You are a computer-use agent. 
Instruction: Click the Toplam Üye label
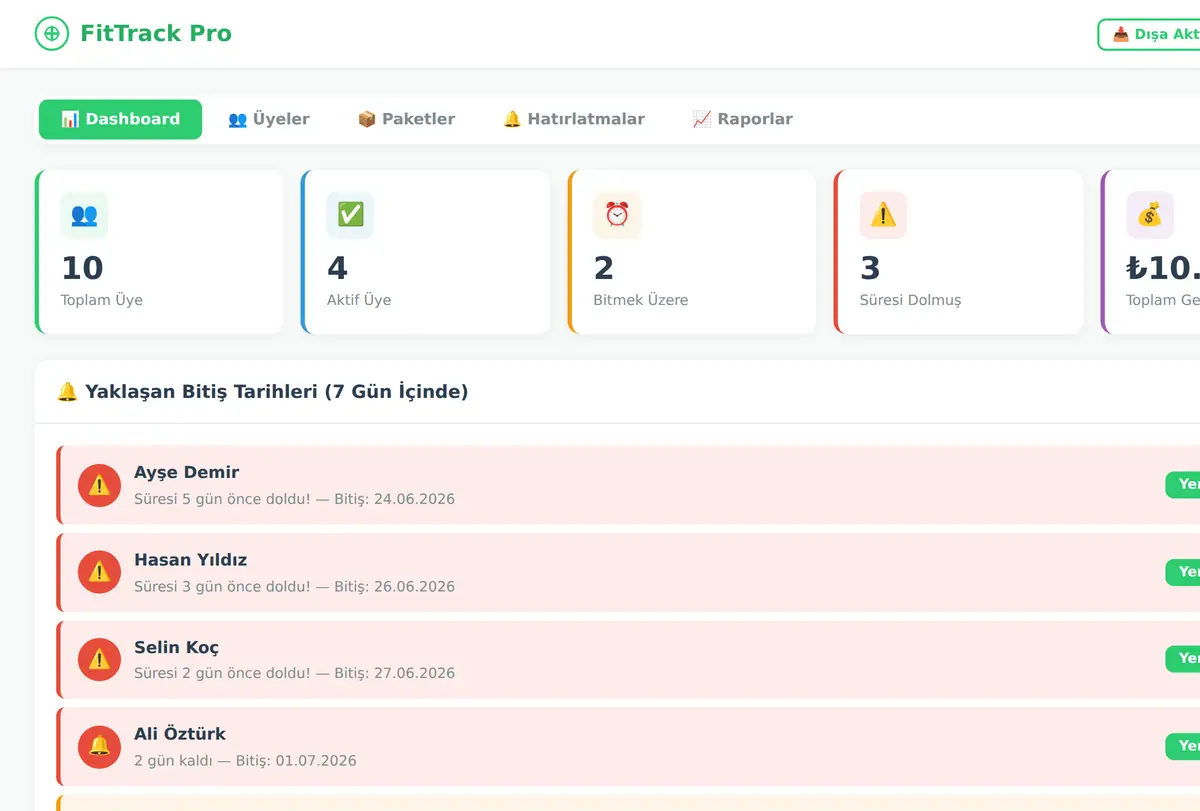[x=101, y=300]
